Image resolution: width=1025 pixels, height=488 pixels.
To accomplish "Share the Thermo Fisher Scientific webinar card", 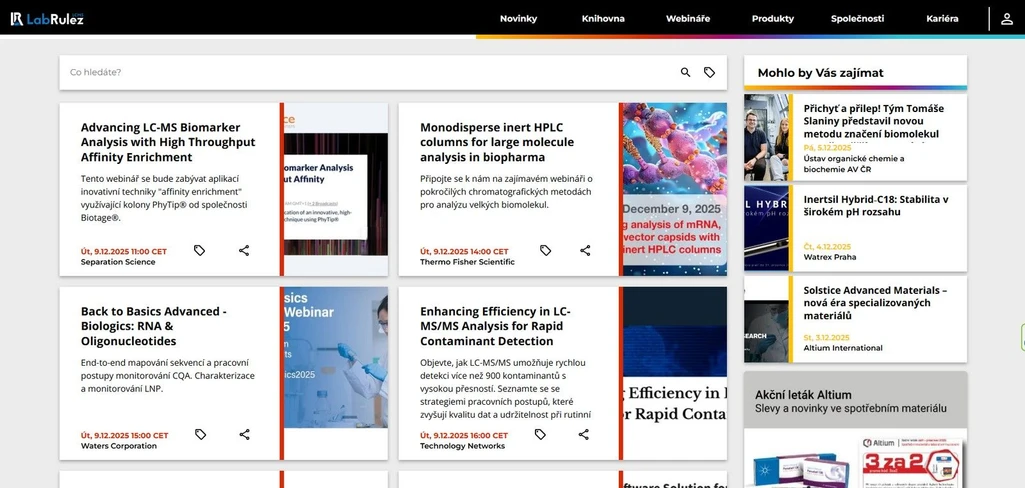I will click(x=585, y=250).
